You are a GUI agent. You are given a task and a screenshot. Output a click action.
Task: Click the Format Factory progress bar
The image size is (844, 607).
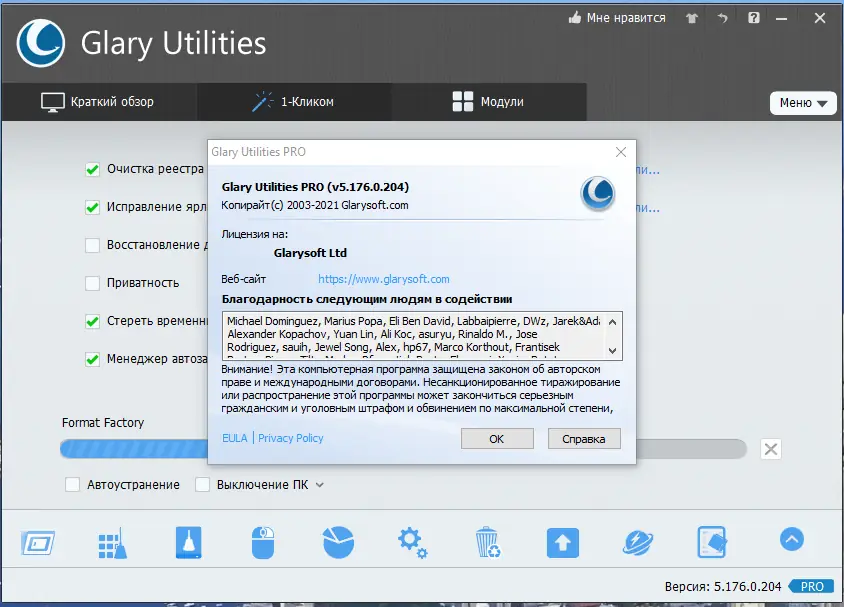pos(130,449)
